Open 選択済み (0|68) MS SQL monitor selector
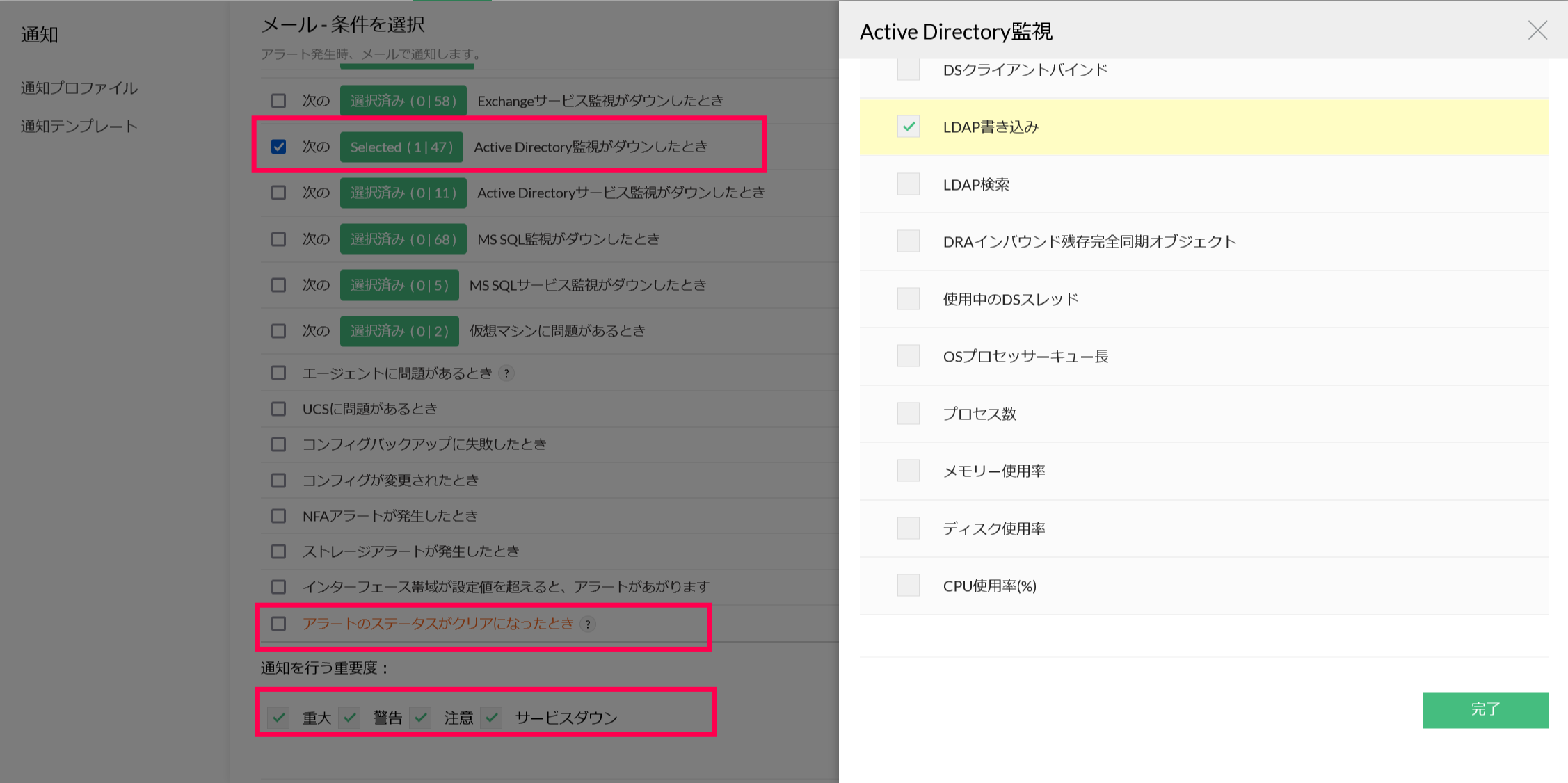This screenshot has width=1568, height=783. pos(403,239)
